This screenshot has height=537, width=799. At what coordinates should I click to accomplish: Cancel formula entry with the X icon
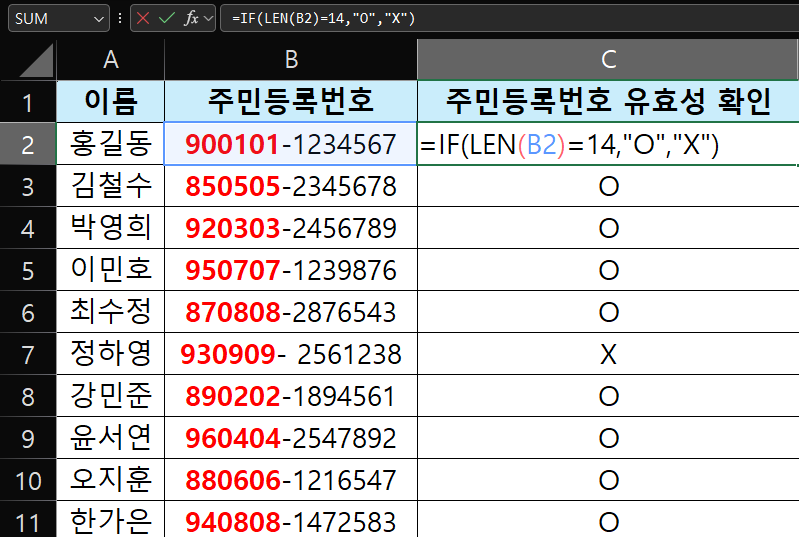pyautogui.click(x=143, y=18)
